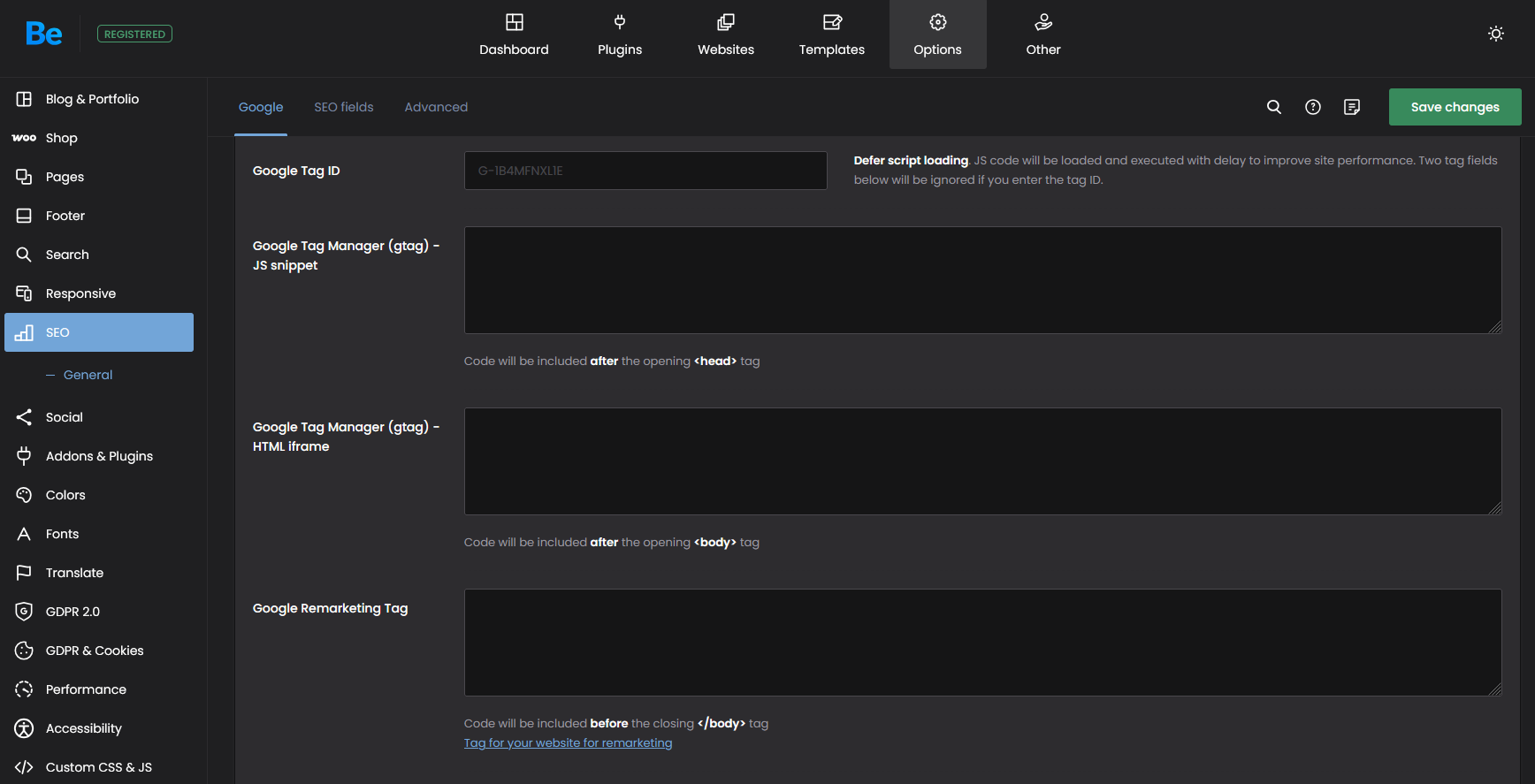Open the Templates section

831,34
